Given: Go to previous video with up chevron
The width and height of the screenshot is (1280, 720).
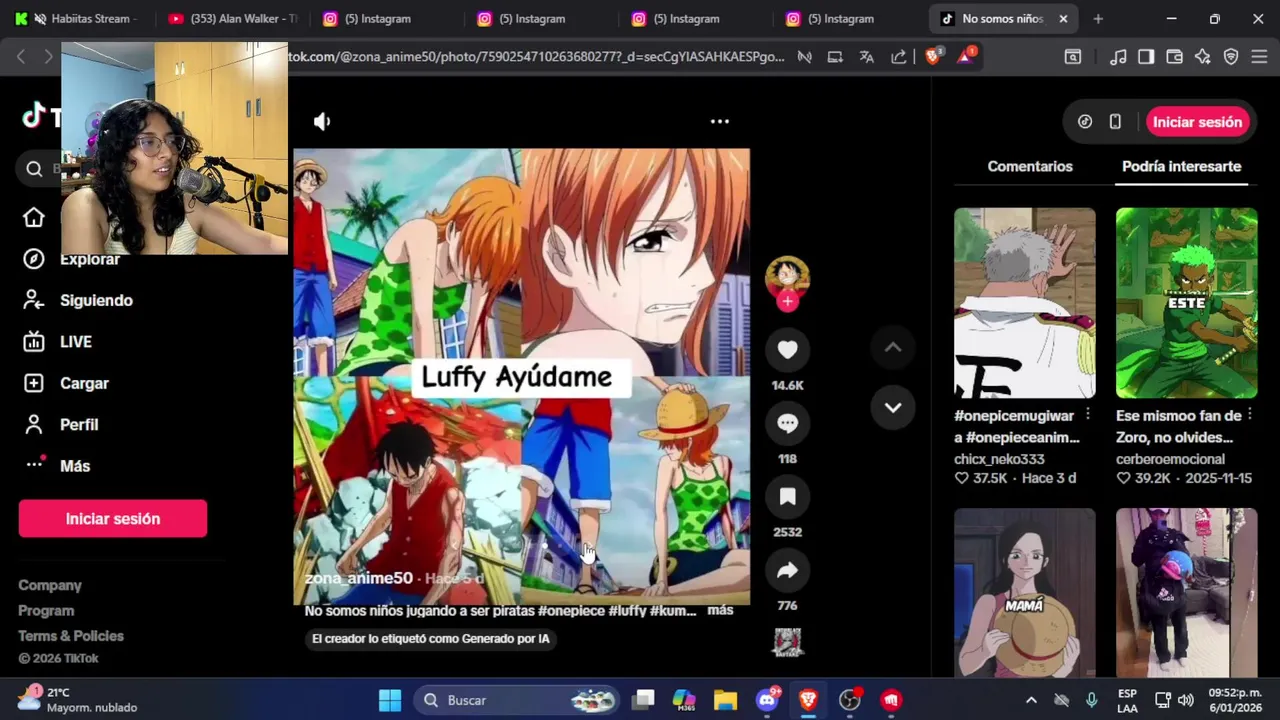Looking at the screenshot, I should tap(893, 347).
